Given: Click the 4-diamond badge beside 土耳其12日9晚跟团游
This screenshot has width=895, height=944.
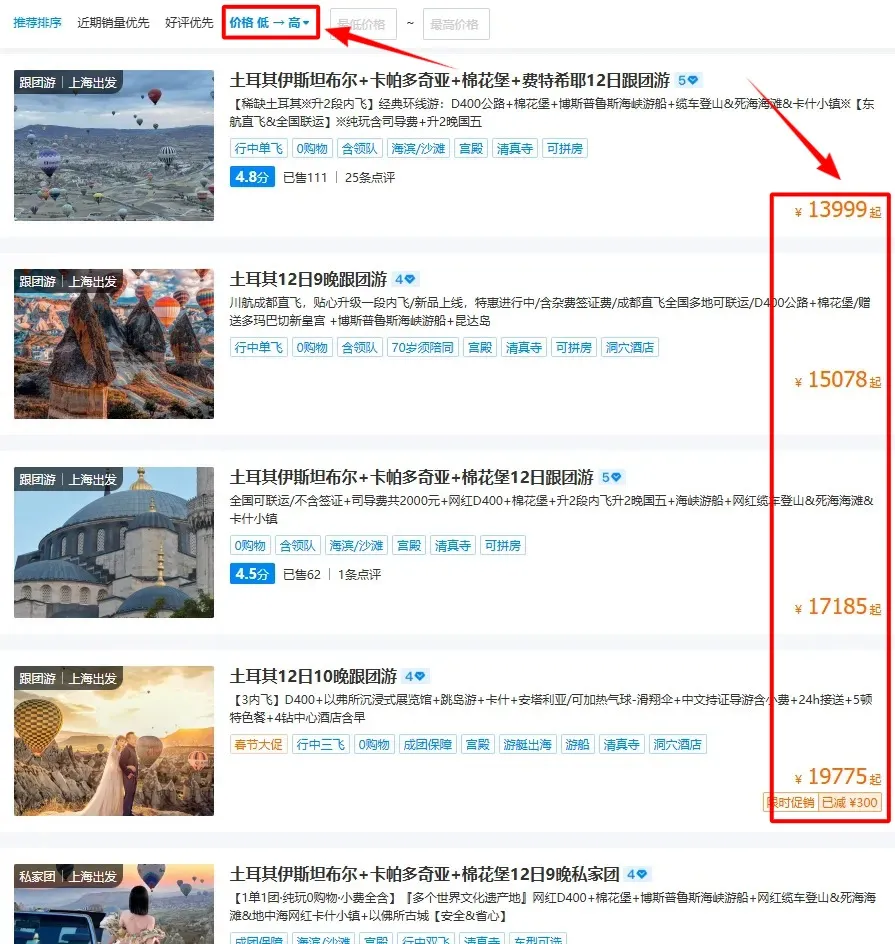Looking at the screenshot, I should click(405, 280).
